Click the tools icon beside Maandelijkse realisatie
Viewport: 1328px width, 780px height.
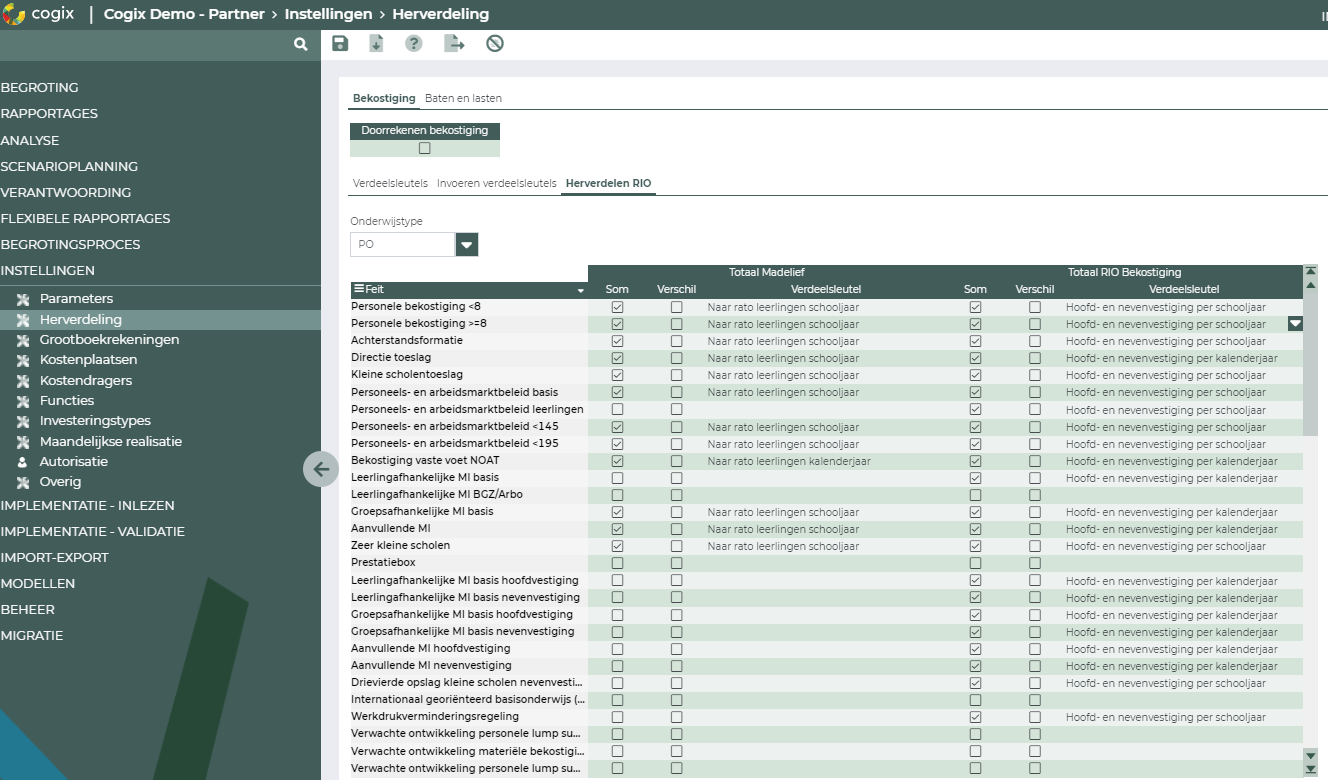click(x=23, y=442)
